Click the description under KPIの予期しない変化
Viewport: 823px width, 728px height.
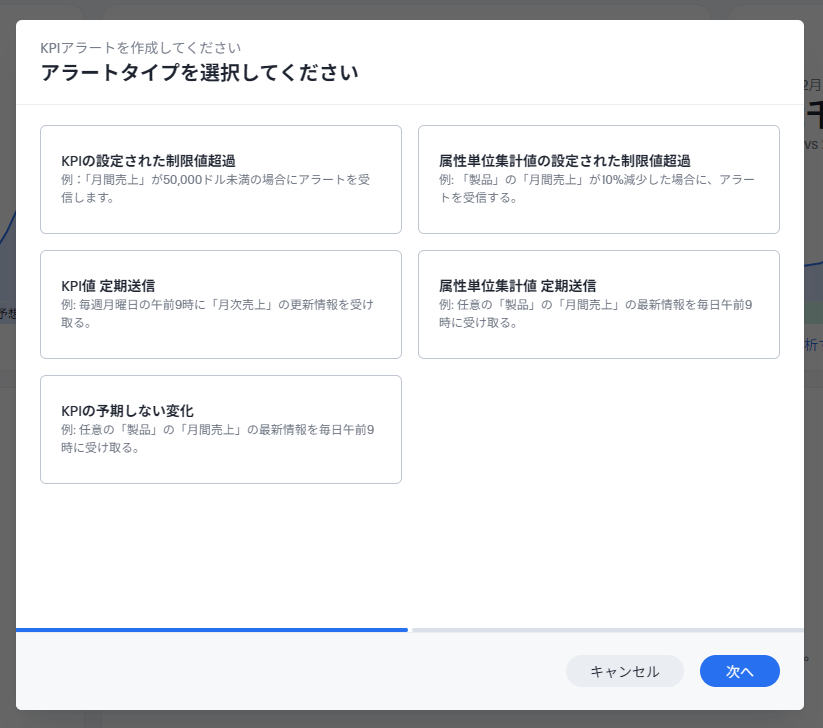tap(217, 438)
